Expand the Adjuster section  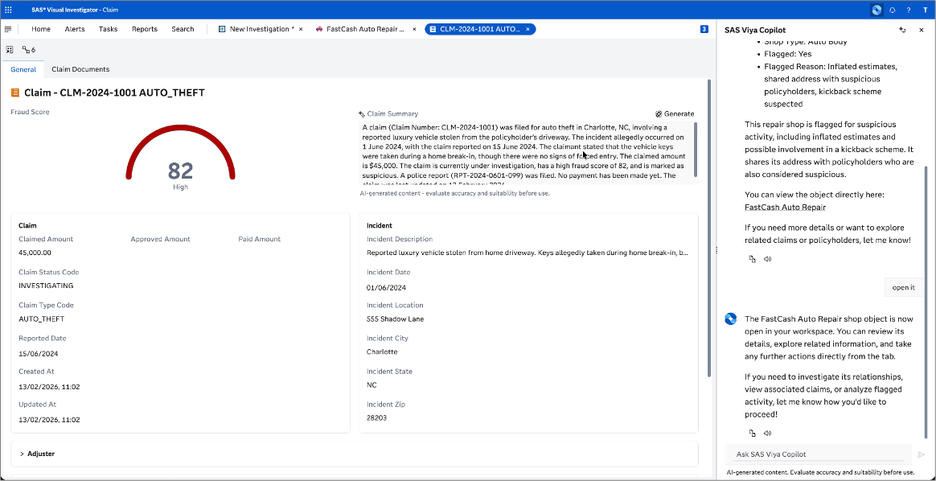[355, 454]
